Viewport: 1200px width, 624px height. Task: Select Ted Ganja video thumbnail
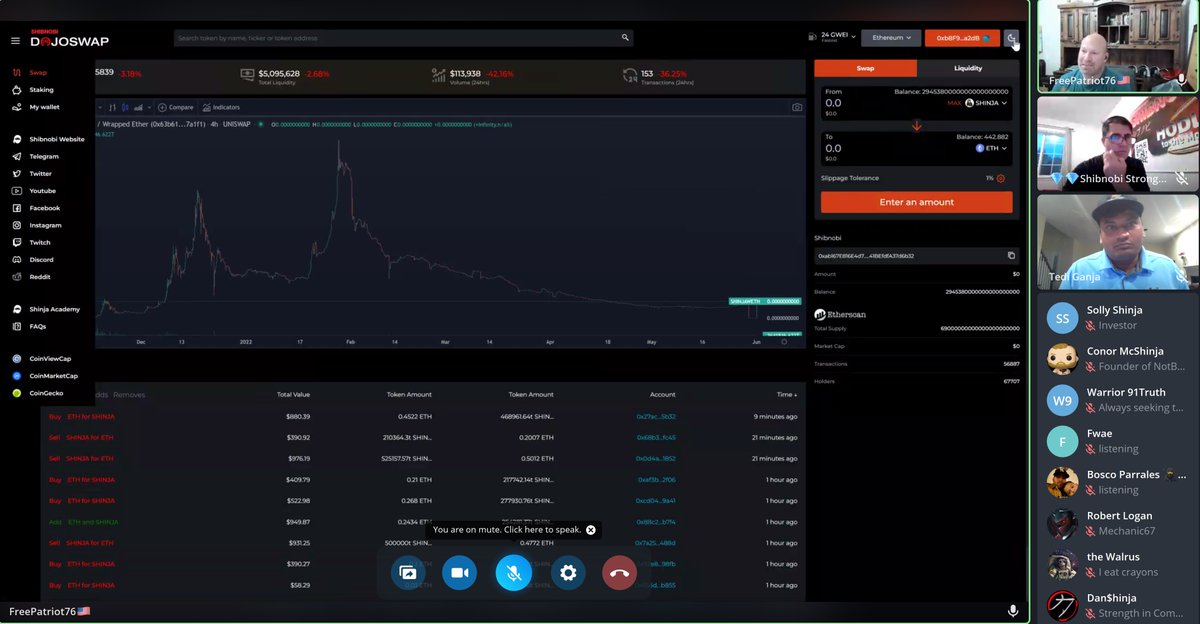click(x=1117, y=241)
